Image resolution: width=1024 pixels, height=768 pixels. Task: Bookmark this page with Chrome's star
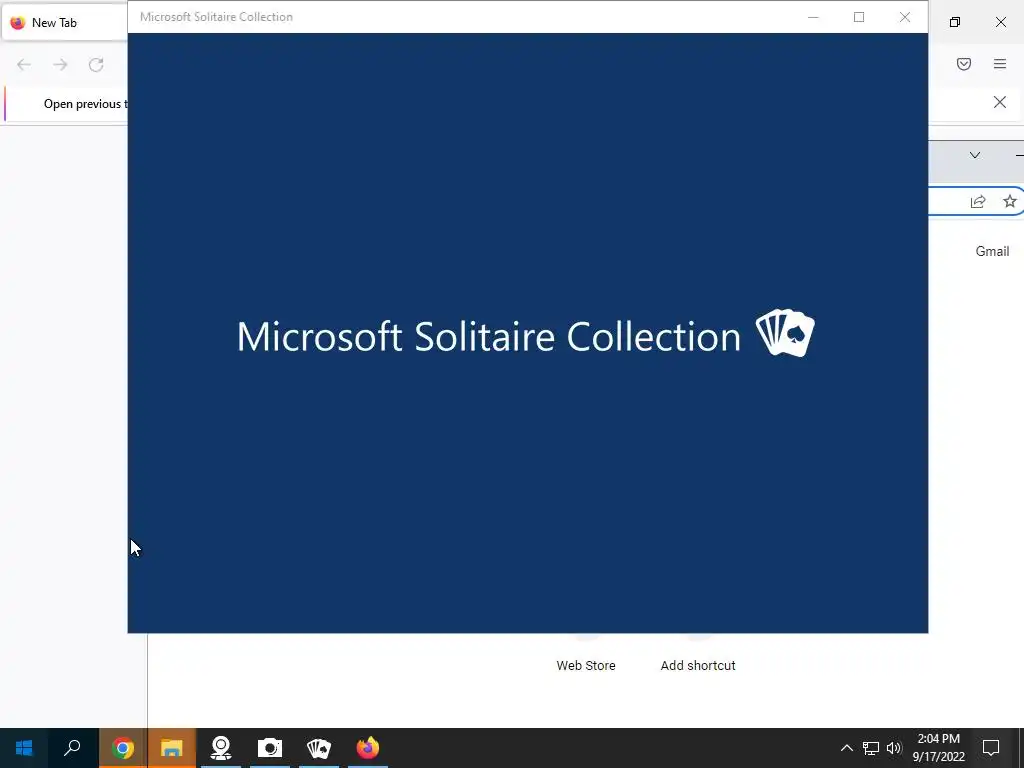[1010, 201]
